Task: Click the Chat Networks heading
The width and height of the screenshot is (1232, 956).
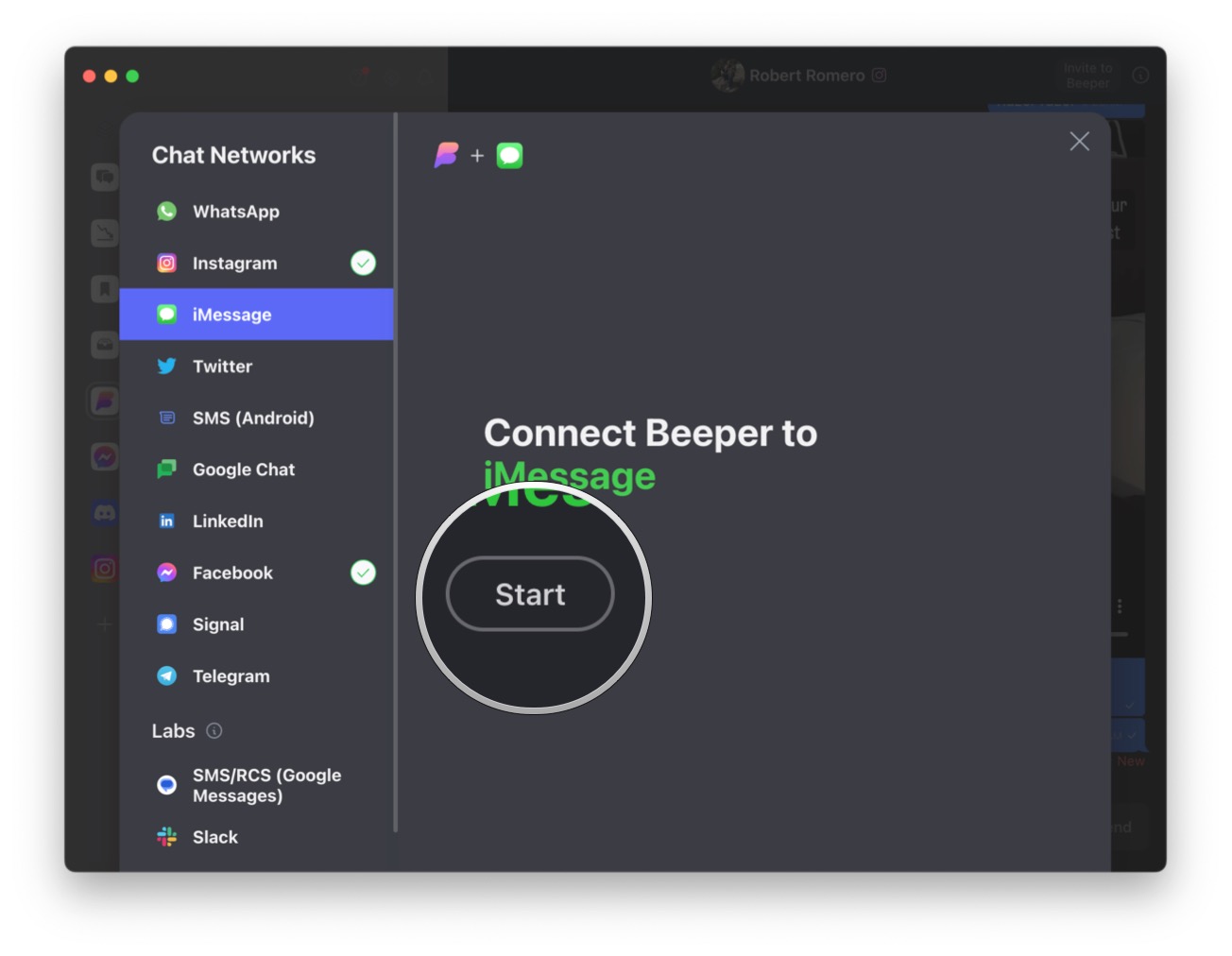Action: pyautogui.click(x=234, y=155)
